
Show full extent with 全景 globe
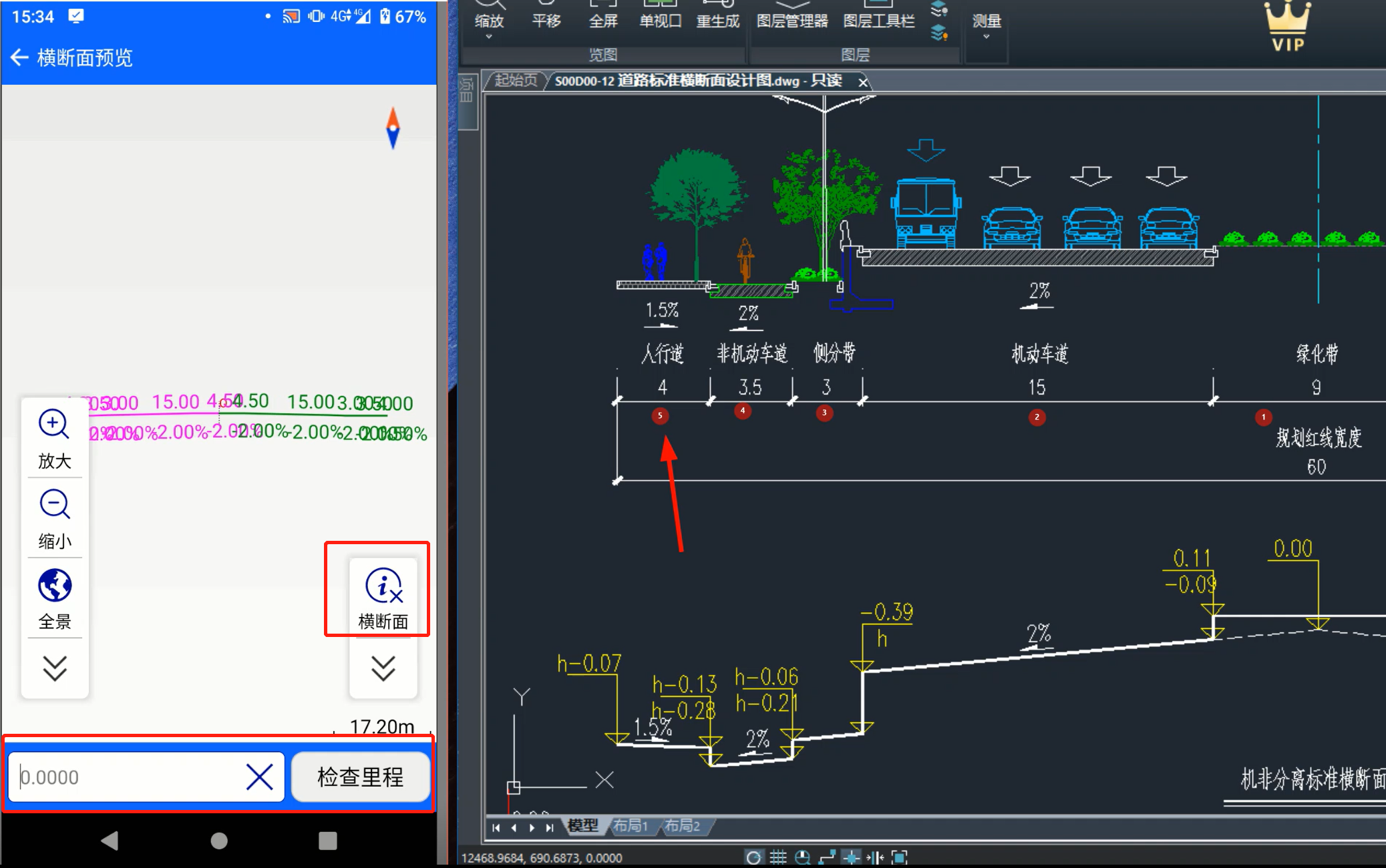(x=55, y=599)
